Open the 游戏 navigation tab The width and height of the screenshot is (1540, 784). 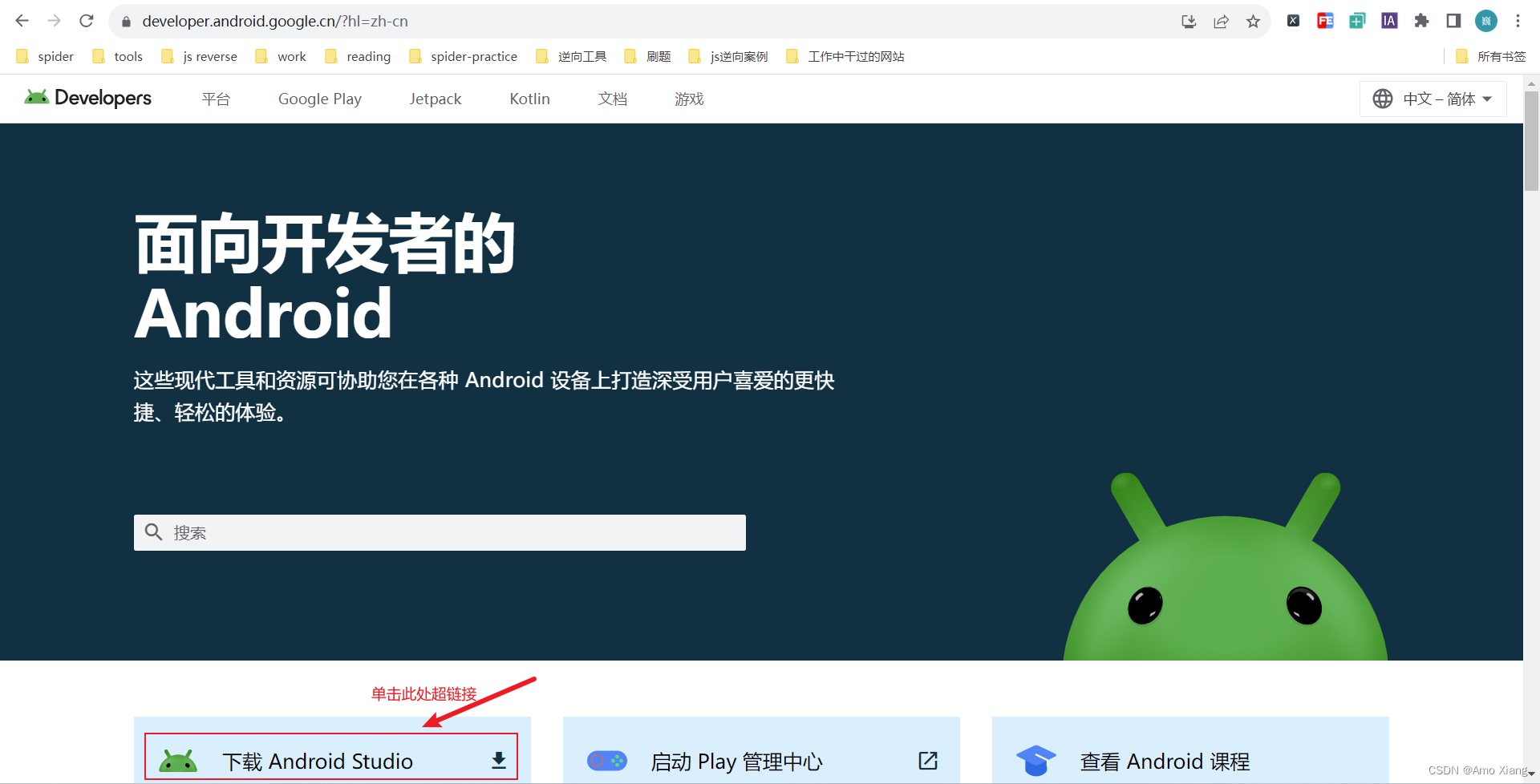click(689, 99)
